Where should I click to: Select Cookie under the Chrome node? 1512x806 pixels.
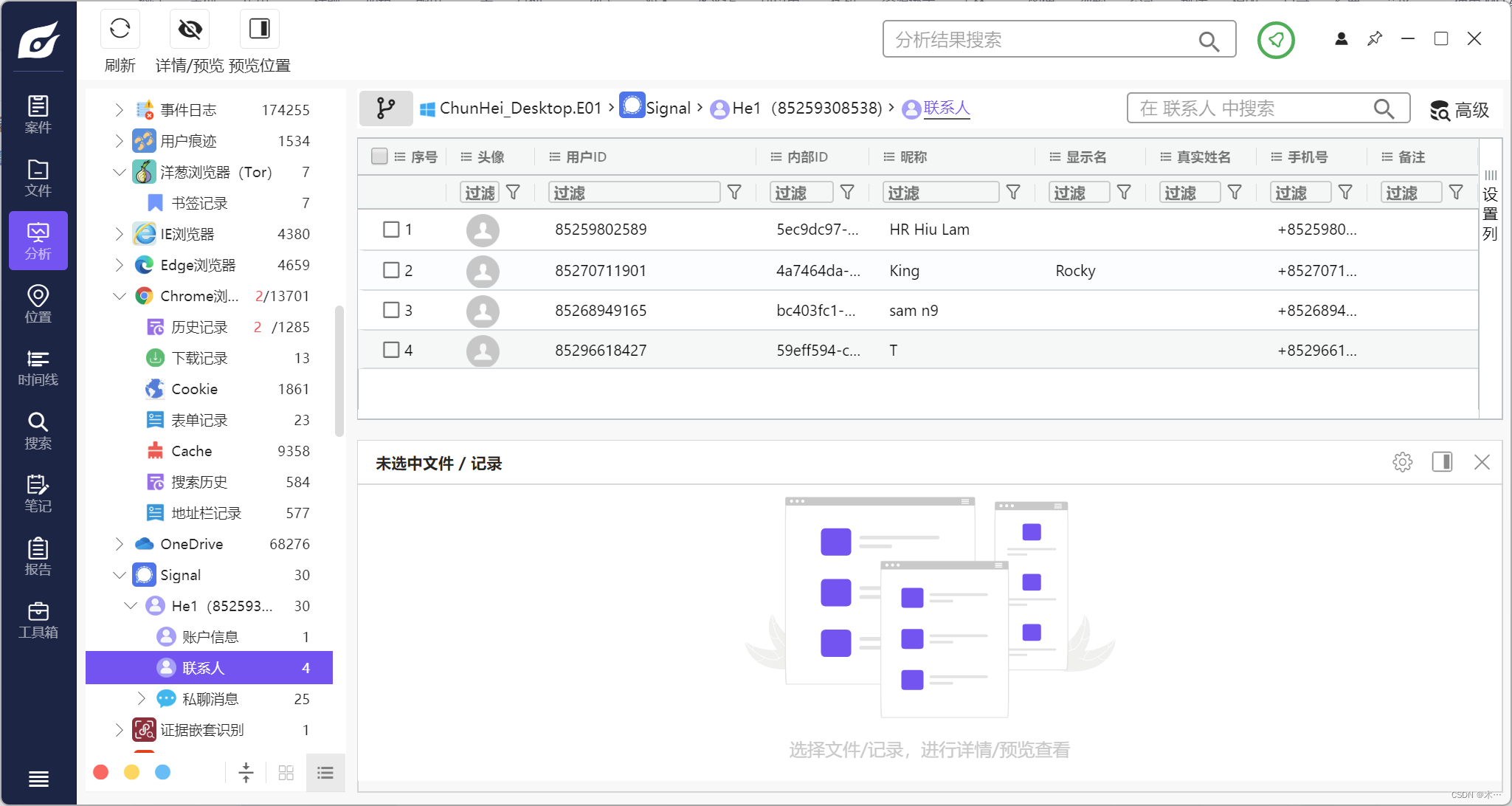click(194, 389)
